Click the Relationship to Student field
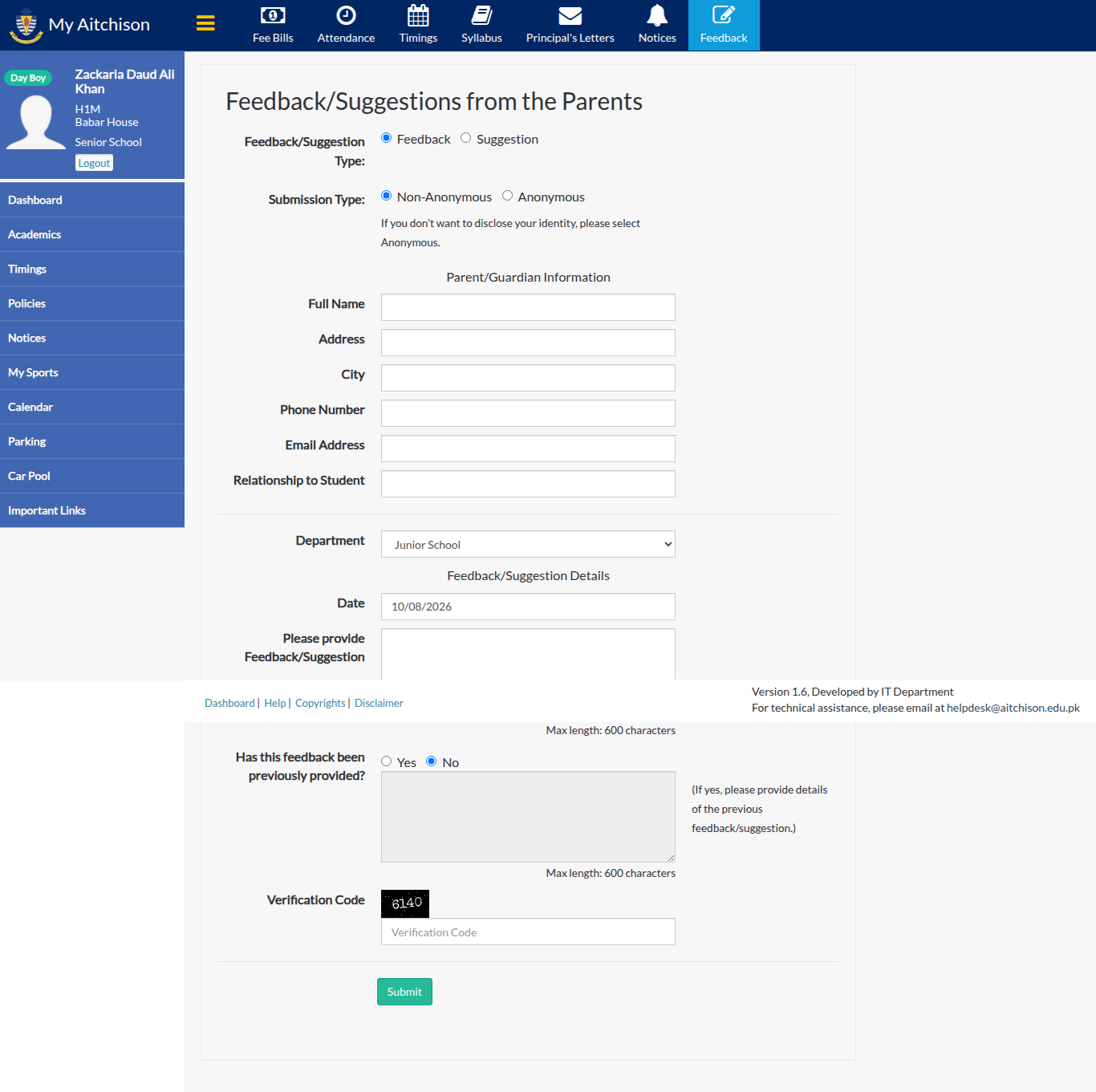This screenshot has height=1092, width=1096. (528, 484)
